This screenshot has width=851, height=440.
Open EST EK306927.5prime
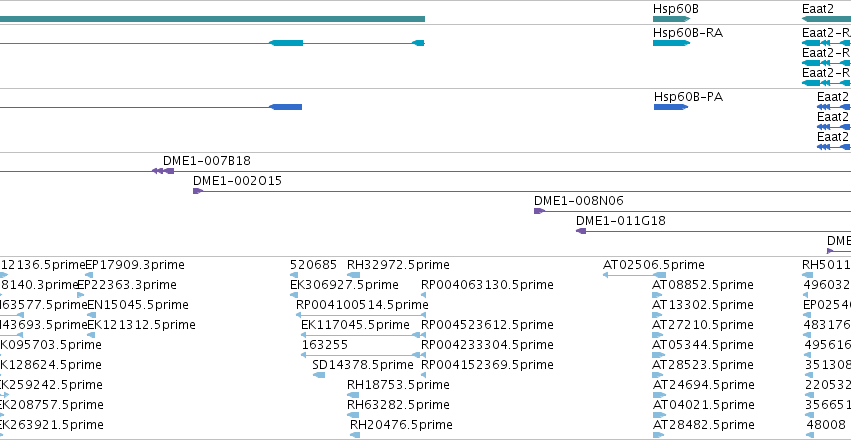point(344,285)
